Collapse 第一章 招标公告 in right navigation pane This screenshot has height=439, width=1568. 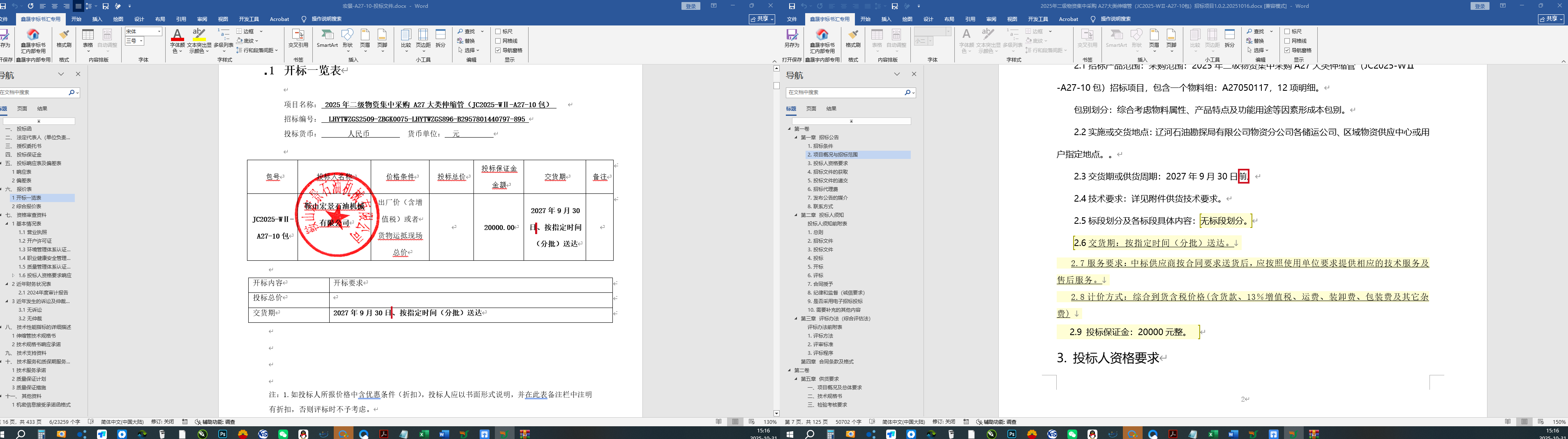coord(796,138)
